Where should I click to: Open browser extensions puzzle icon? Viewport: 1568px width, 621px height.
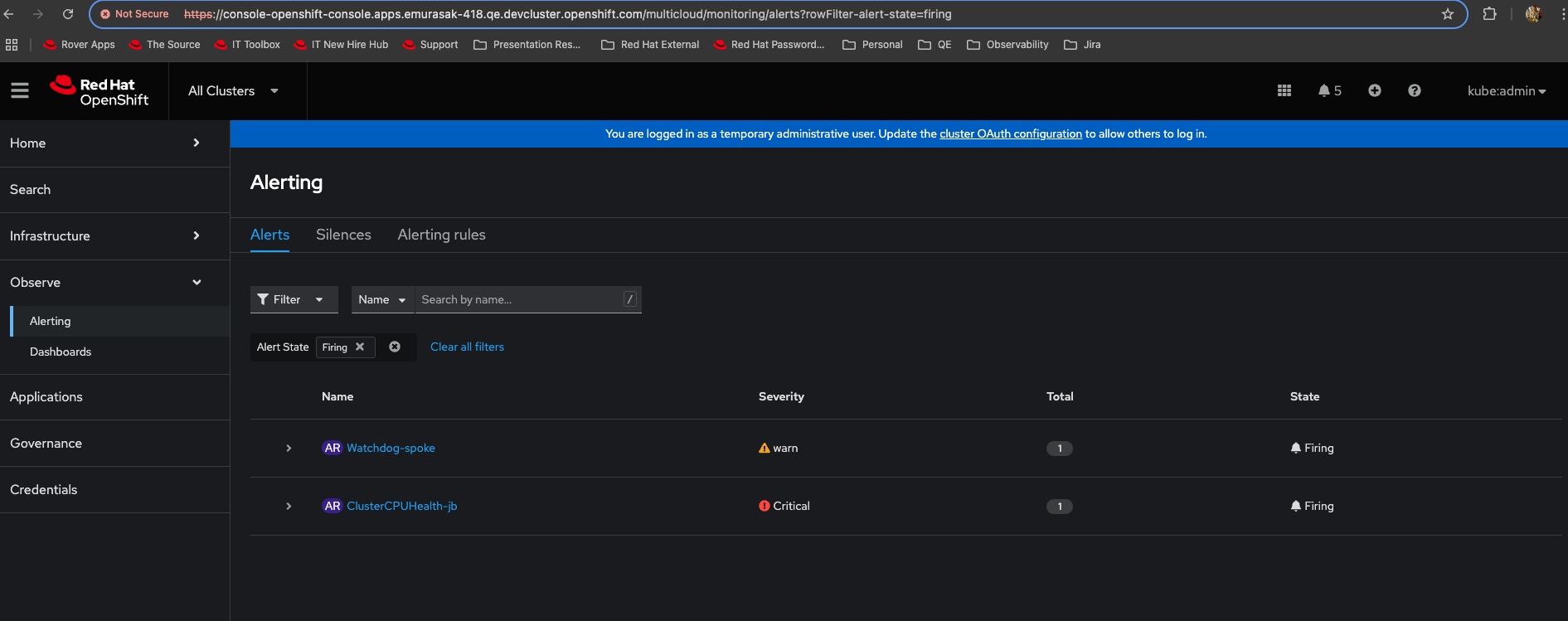[x=1489, y=14]
